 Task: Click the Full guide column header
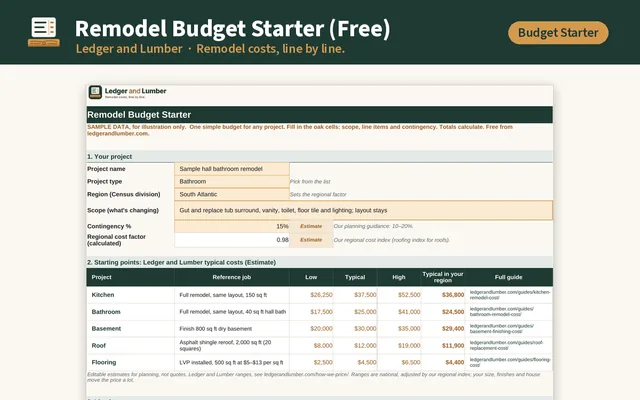(508, 277)
